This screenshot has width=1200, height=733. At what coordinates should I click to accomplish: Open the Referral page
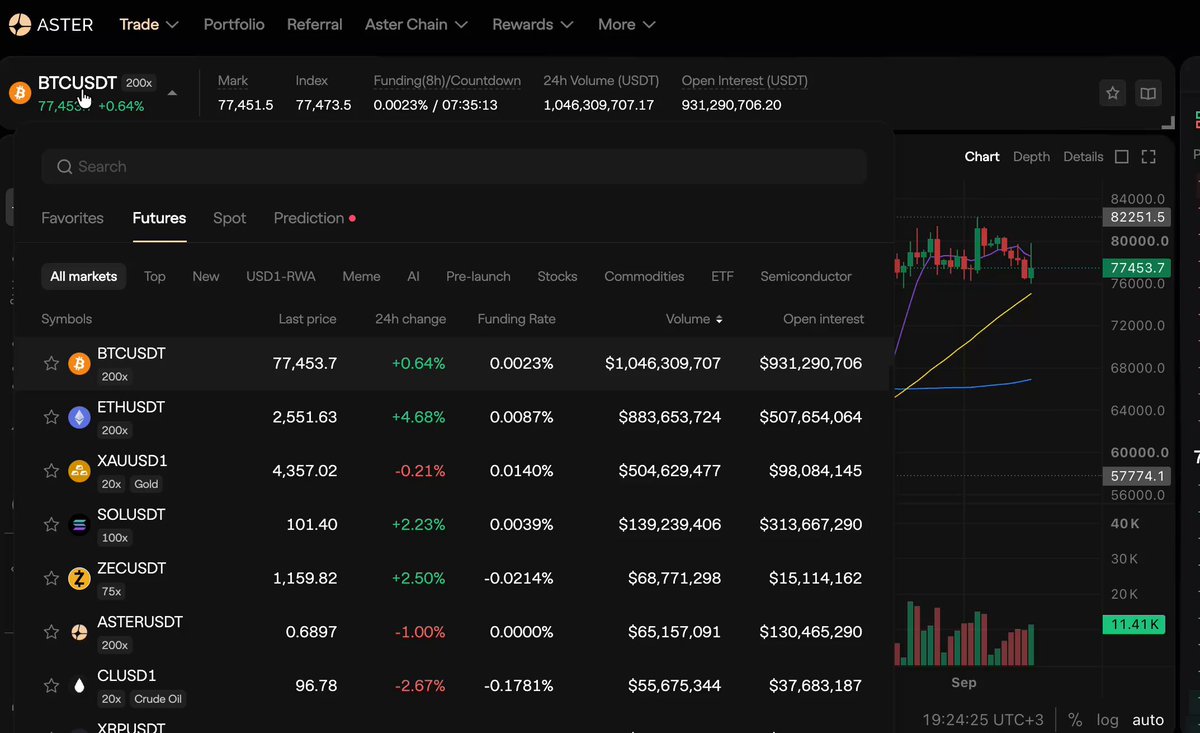(315, 24)
